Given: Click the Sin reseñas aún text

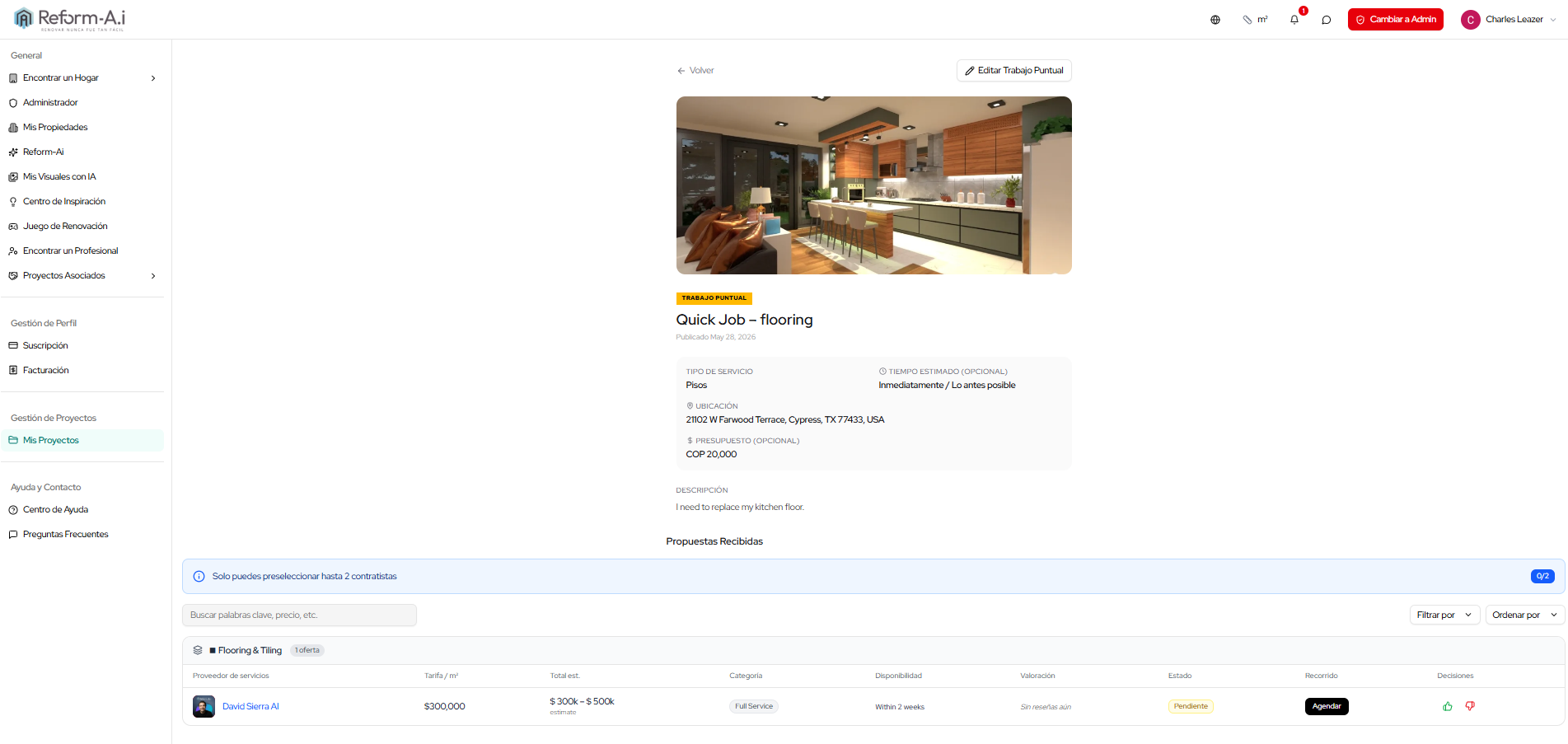Looking at the screenshot, I should pos(1046,707).
